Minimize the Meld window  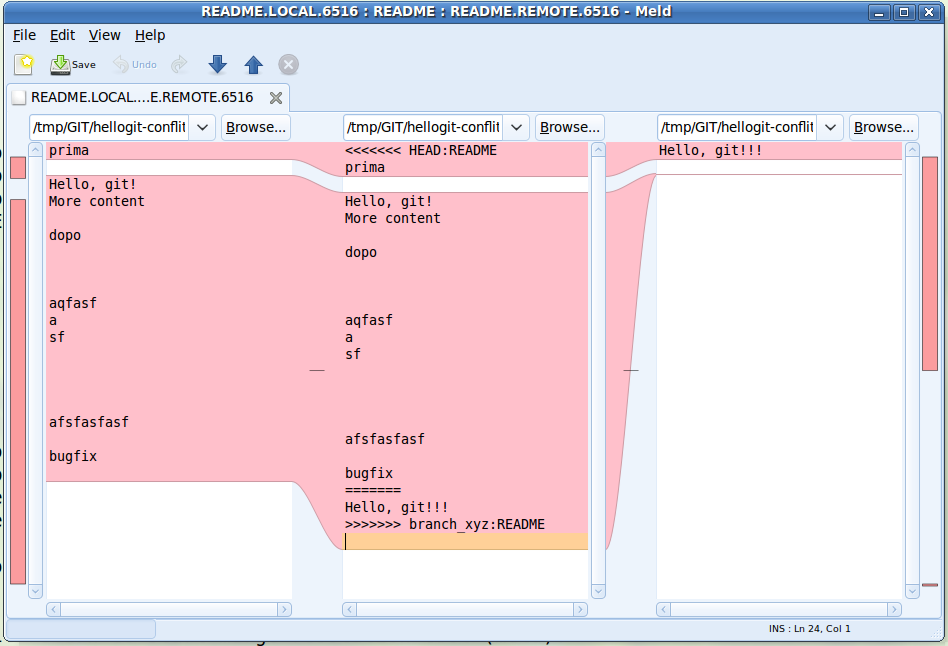tap(879, 12)
